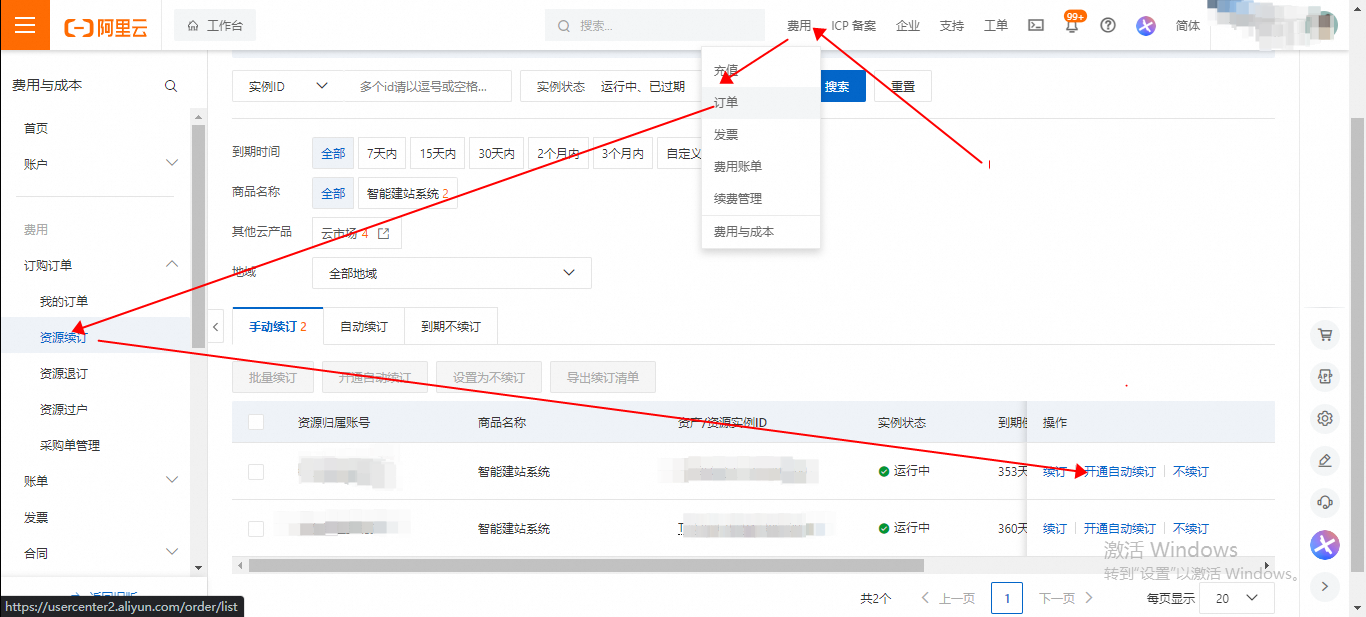The width and height of the screenshot is (1366, 617).
Task: Open the Cloud Shell terminal icon
Action: [x=1036, y=26]
